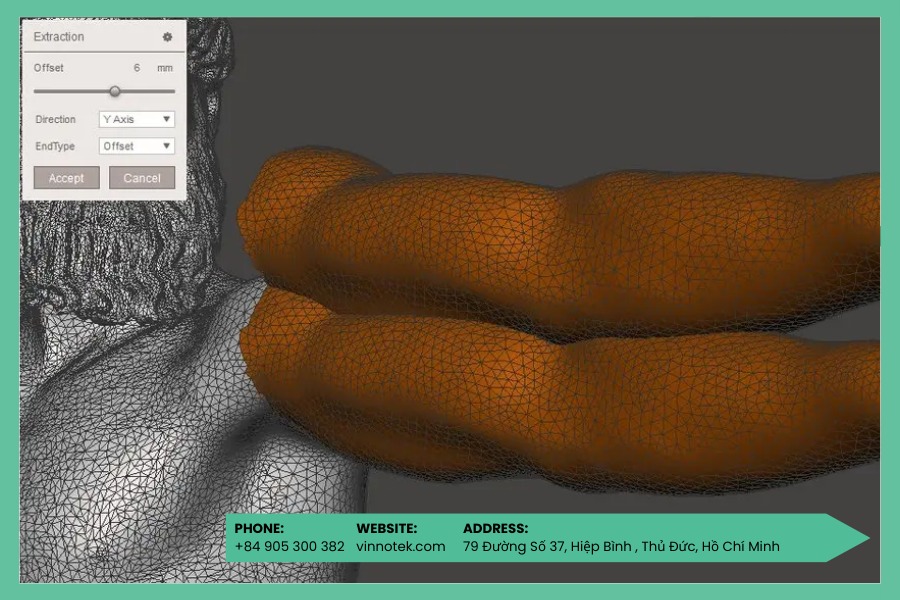Click the Direction label
Image resolution: width=900 pixels, height=600 pixels.
point(56,119)
